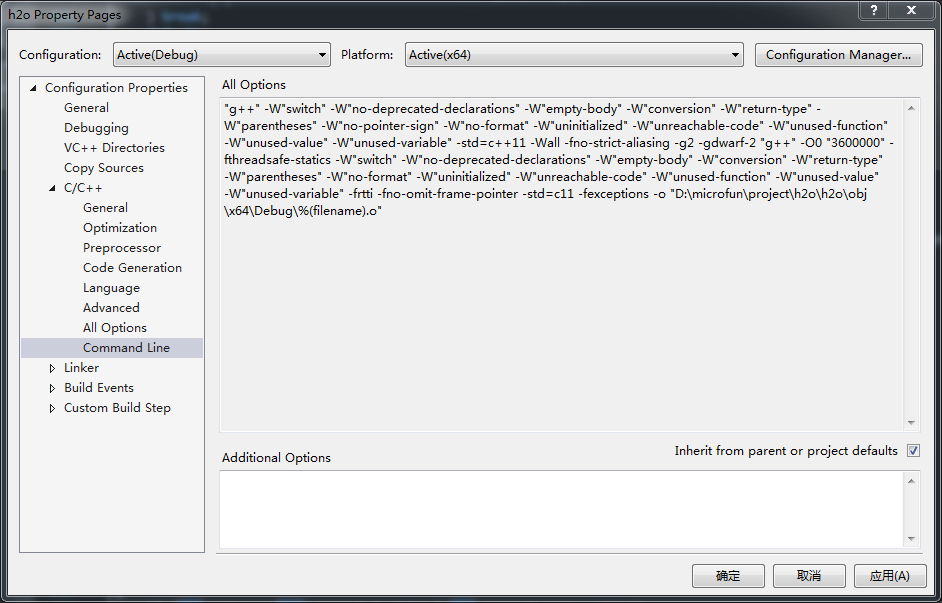Select the Debugging property page

[x=96, y=127]
